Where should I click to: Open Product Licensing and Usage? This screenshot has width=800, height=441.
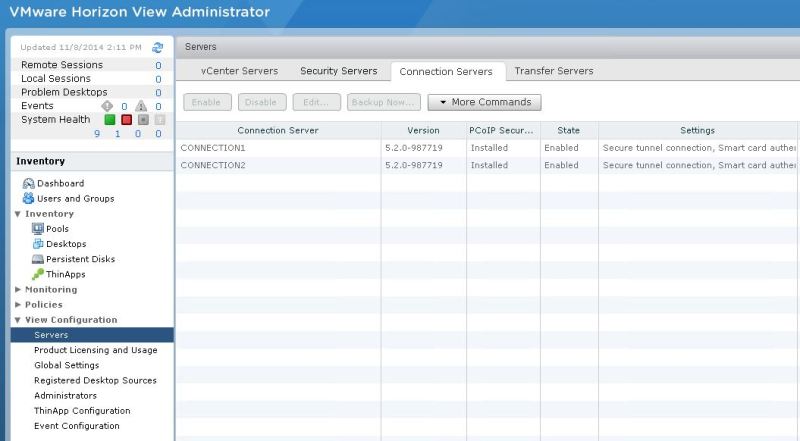95,350
